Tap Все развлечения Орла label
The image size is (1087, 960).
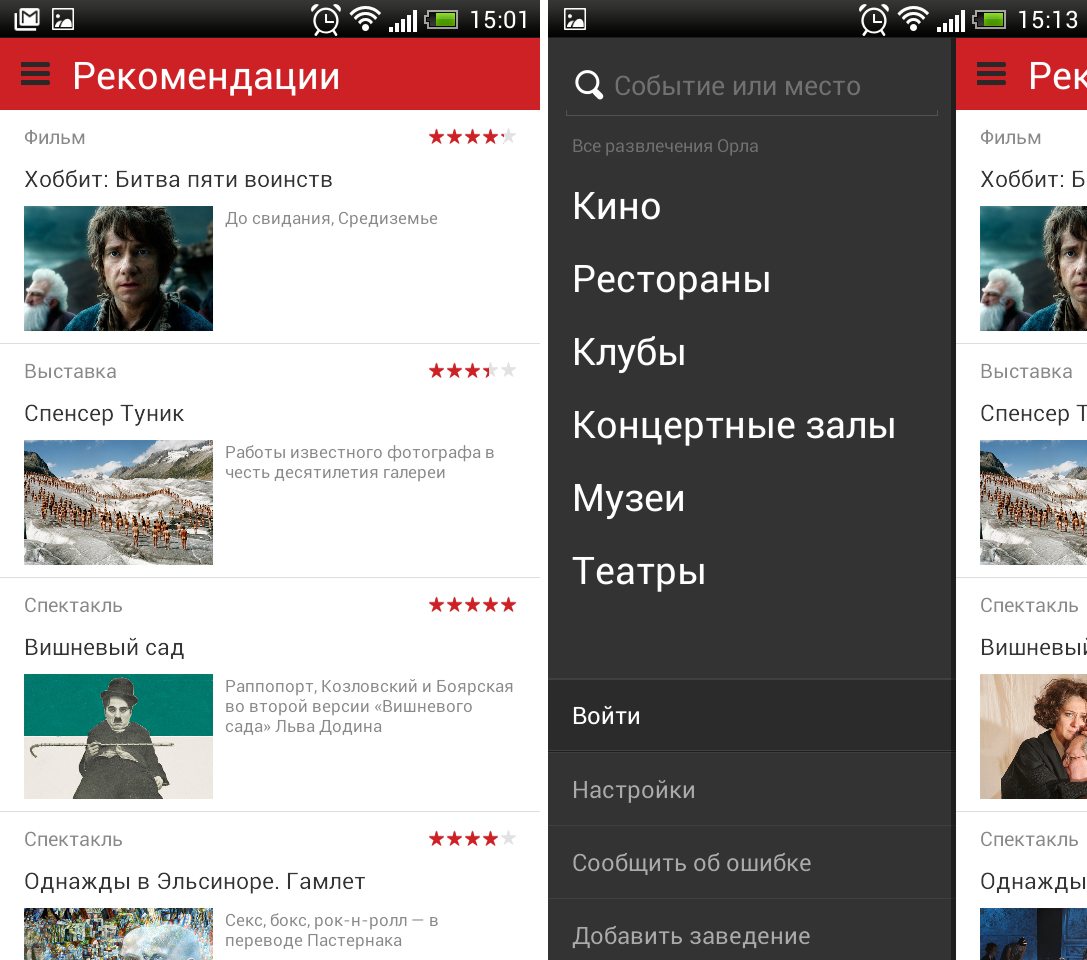click(x=665, y=146)
